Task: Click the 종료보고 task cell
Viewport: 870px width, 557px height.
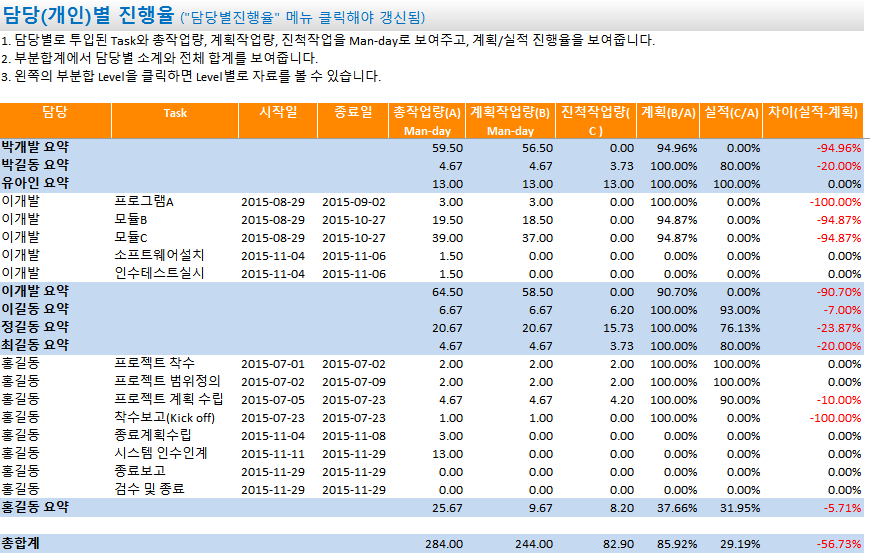Action: [140, 472]
